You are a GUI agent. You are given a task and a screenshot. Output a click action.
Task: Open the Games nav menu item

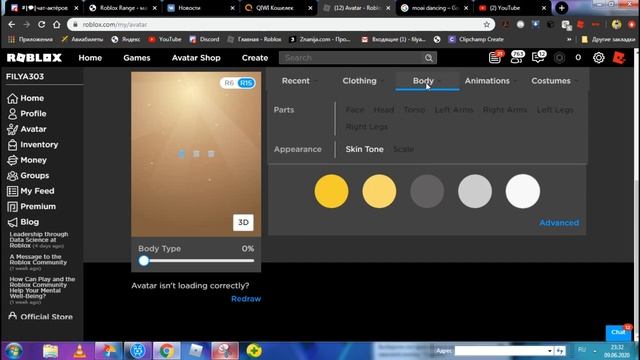click(137, 58)
